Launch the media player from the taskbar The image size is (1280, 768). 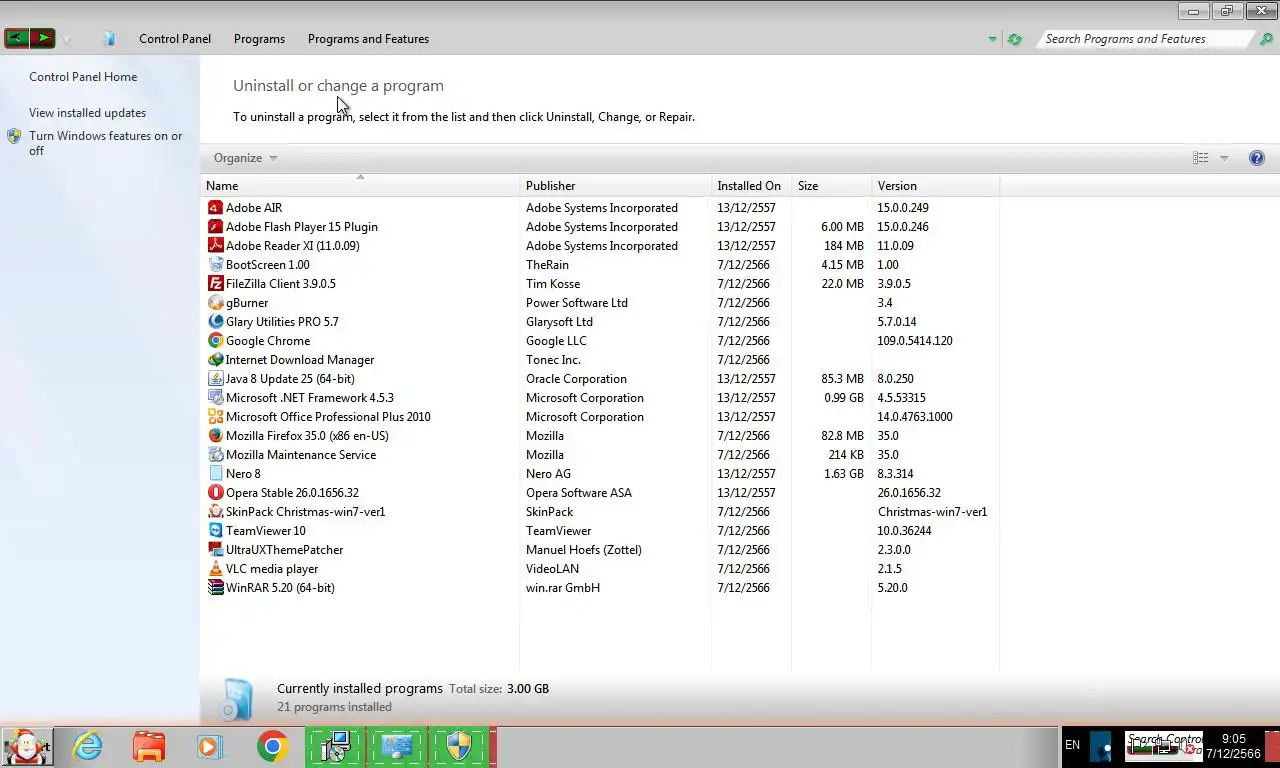pyautogui.click(x=209, y=746)
